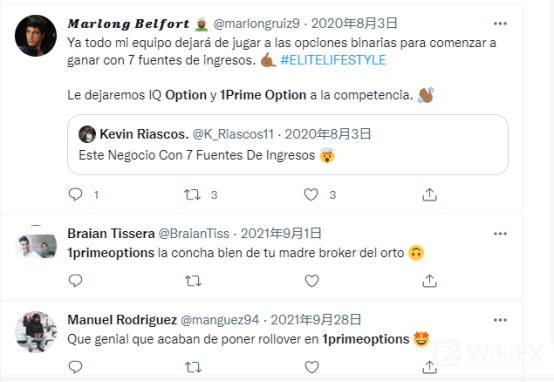Share Braian Tissera's tweet
Screen dimensions: 554x382
tap(430, 281)
